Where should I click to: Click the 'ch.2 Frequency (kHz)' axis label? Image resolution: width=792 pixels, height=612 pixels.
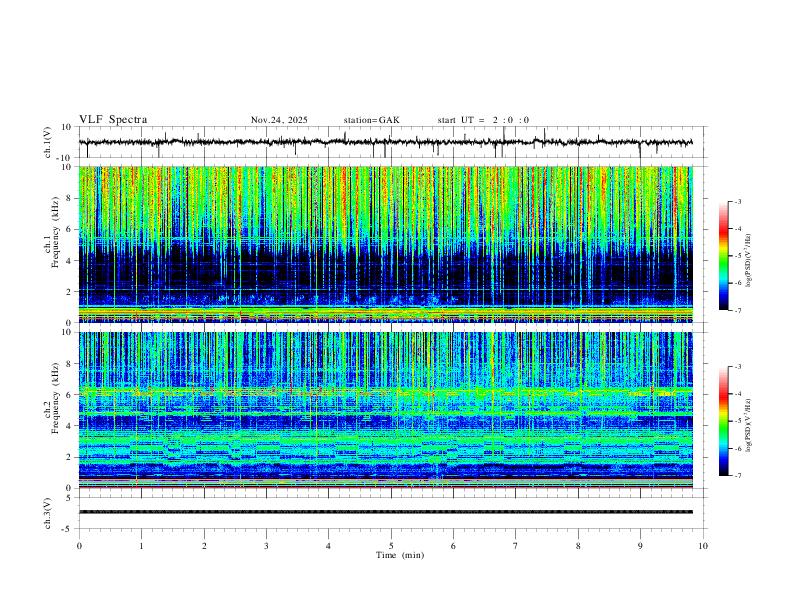52,398
